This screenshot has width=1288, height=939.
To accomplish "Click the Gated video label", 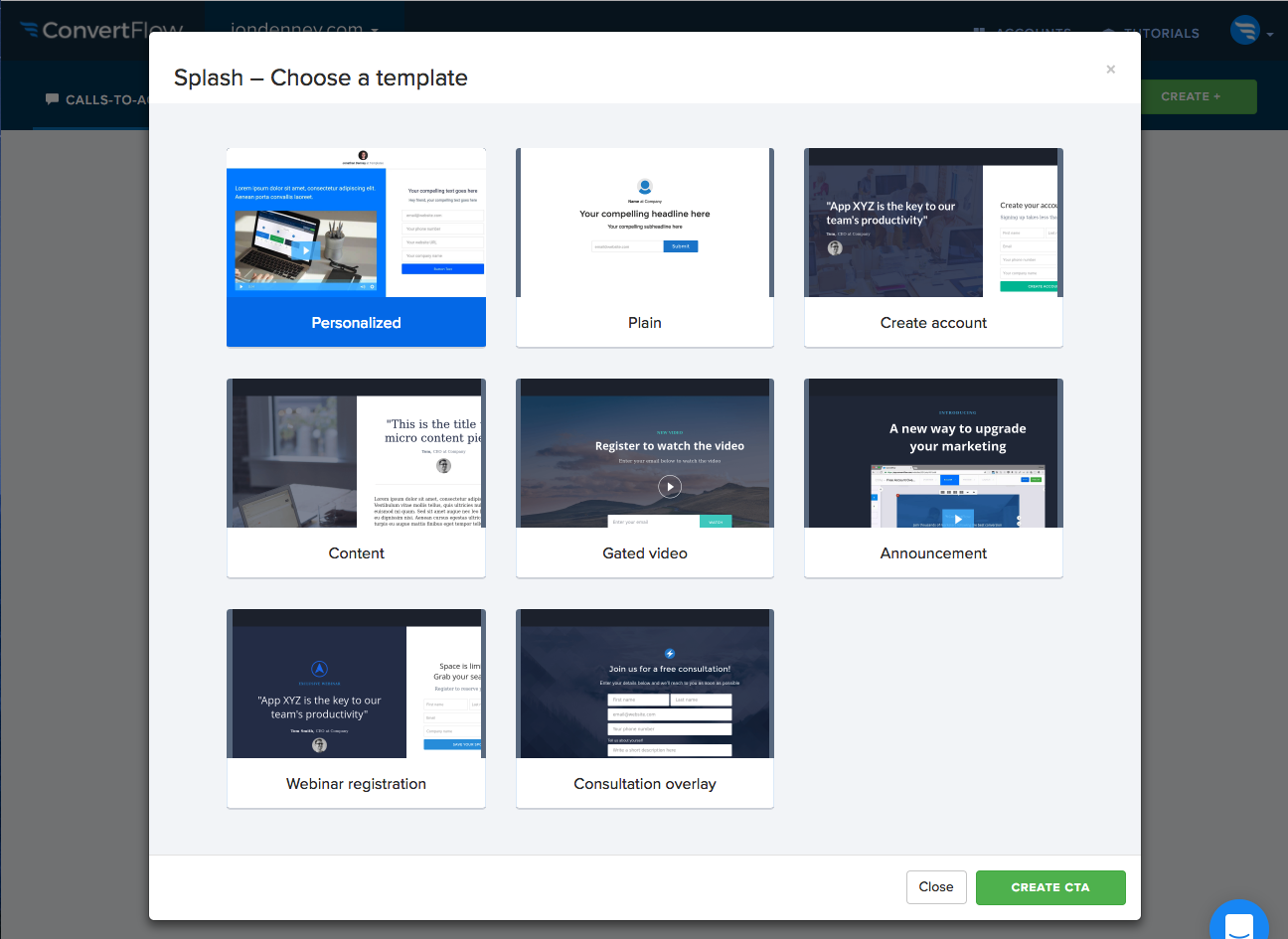I will [x=645, y=553].
